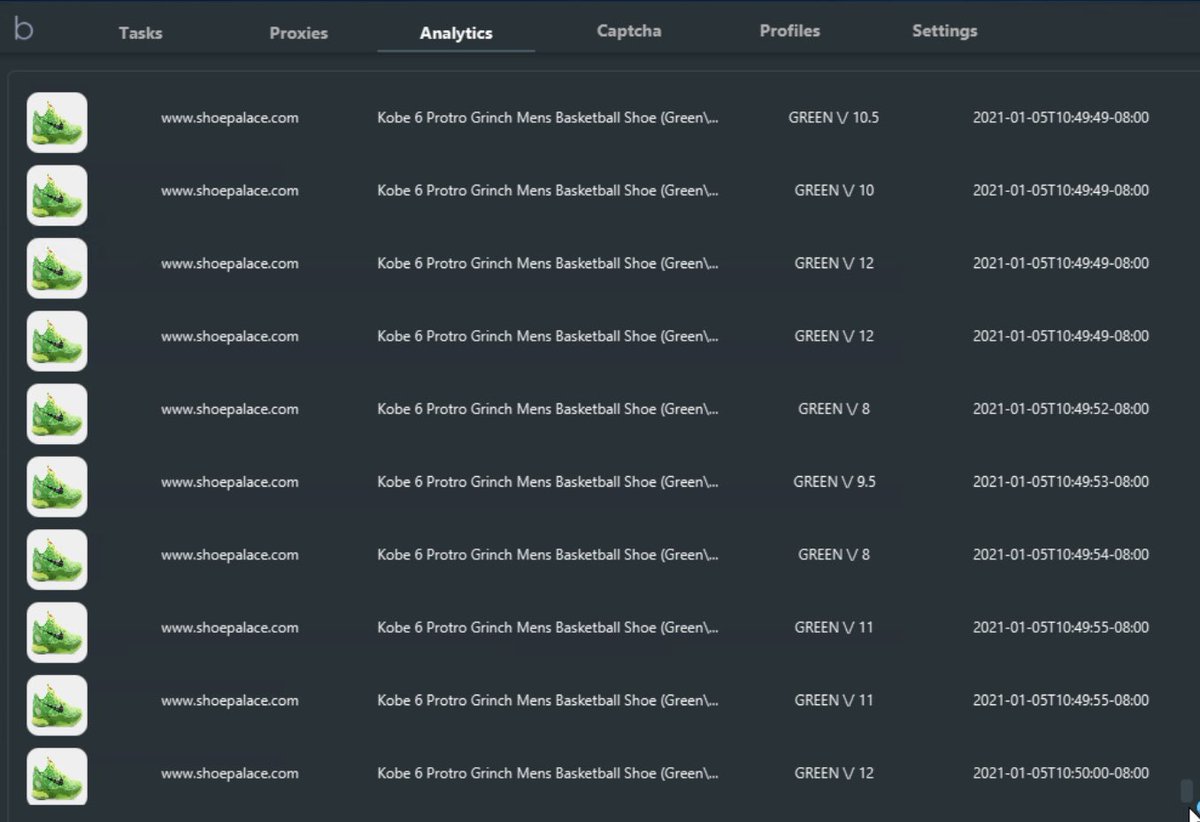The width and height of the screenshot is (1200, 822).
Task: Open the shoe thumbnail in the GREEN 10.5 row
Action: 57,122
